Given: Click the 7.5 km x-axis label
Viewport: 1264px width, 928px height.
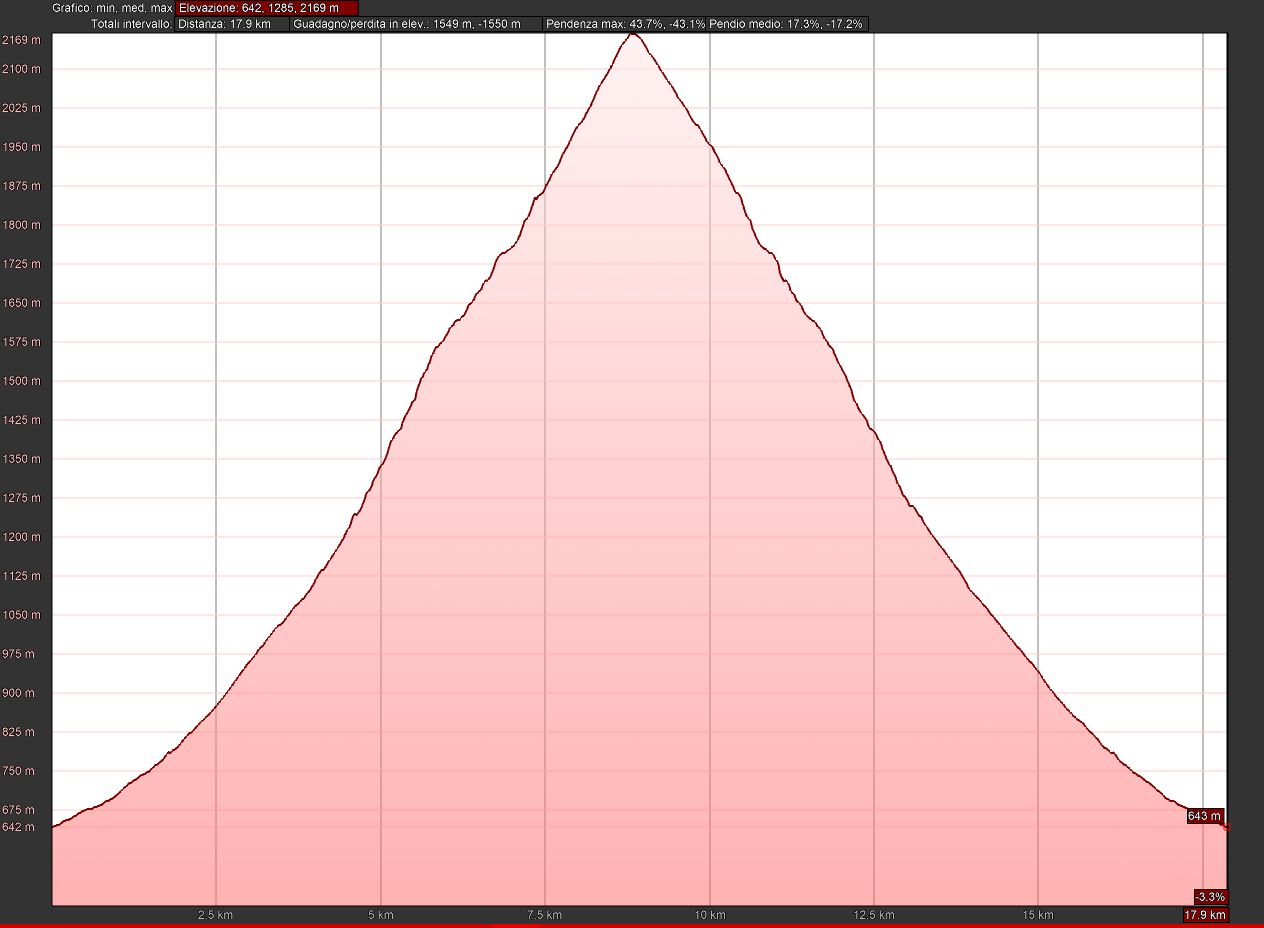Looking at the screenshot, I should (545, 915).
